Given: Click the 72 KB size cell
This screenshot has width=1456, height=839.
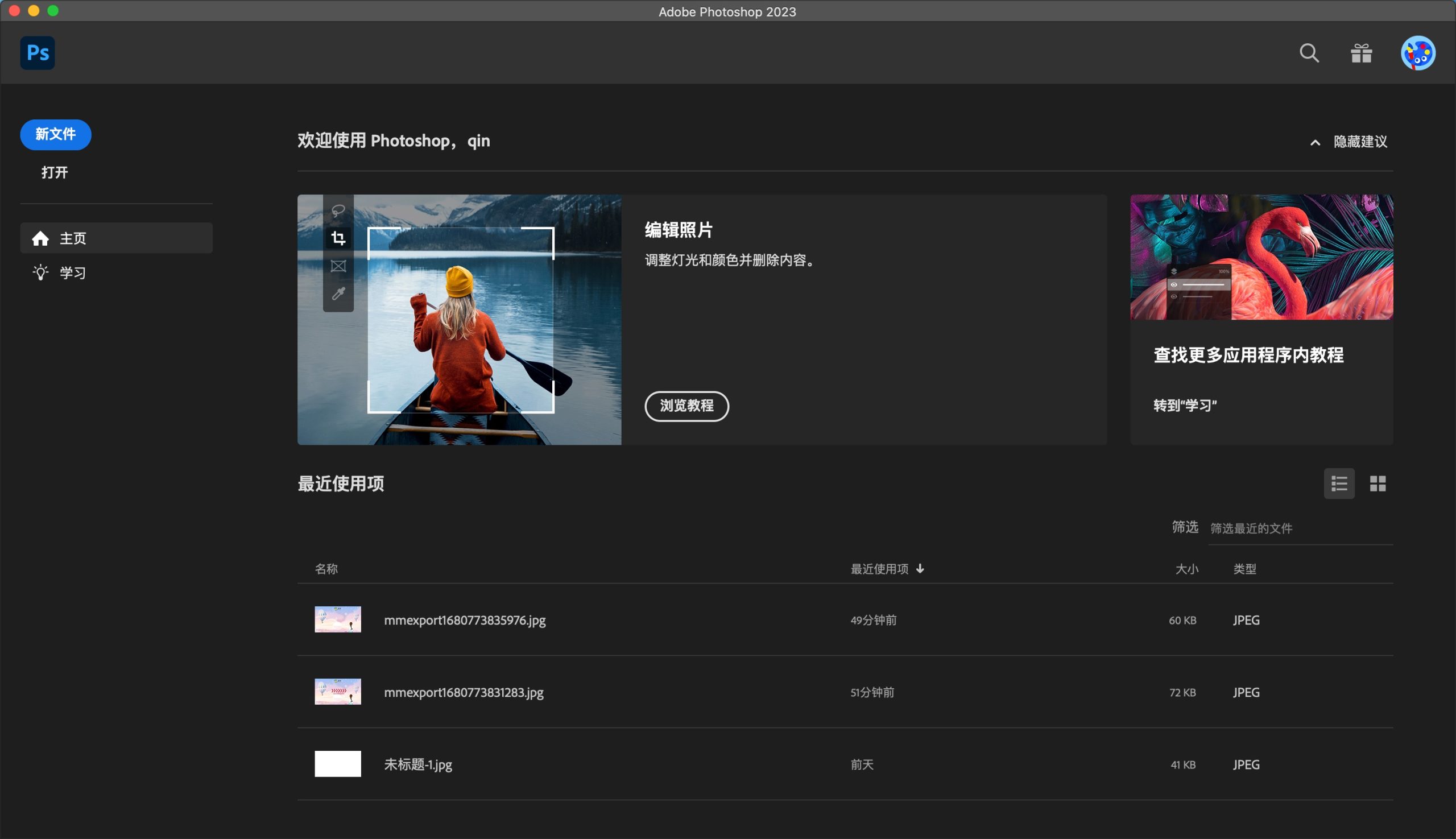Looking at the screenshot, I should point(1182,692).
